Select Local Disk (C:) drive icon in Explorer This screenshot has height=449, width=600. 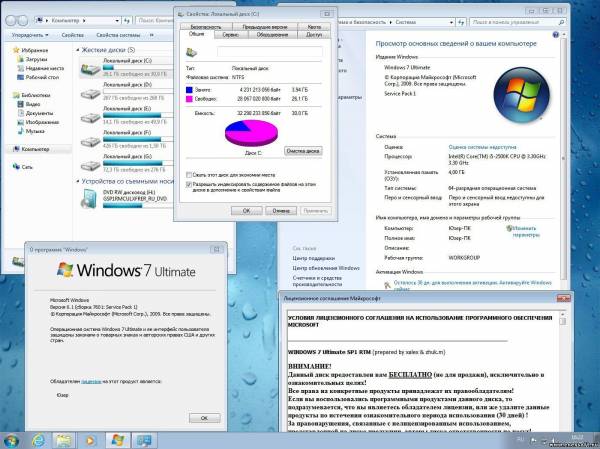tap(90, 69)
